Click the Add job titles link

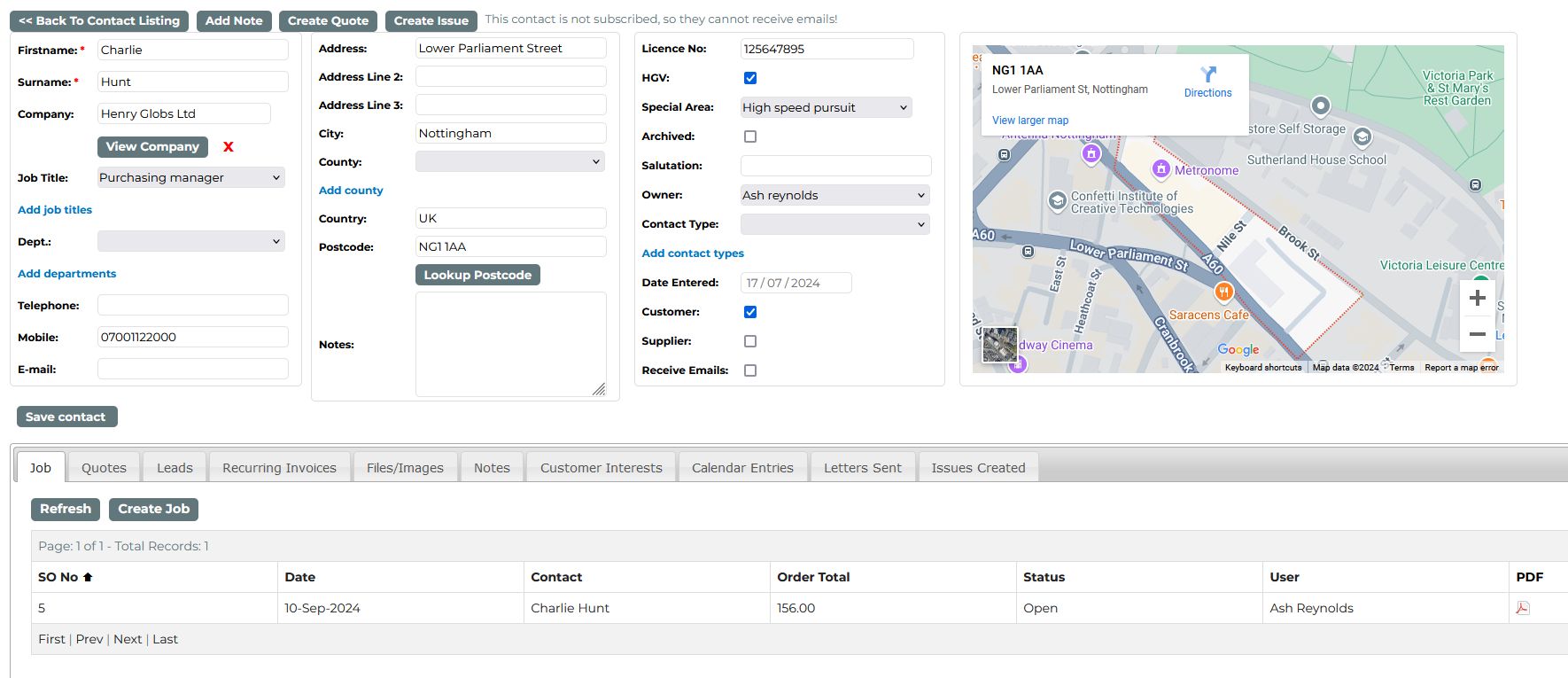(x=55, y=210)
